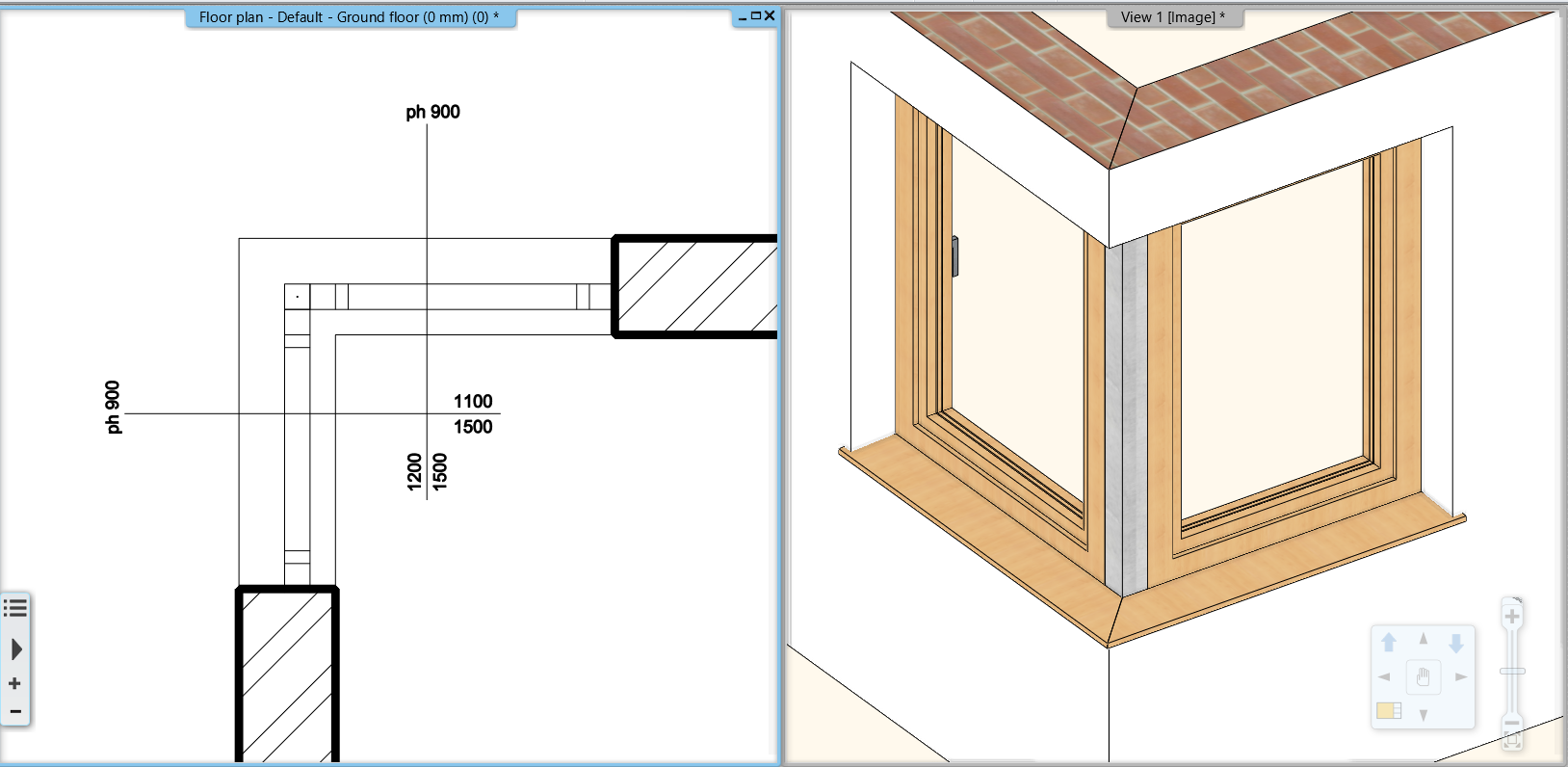Click the plus icon in the left mini toolbar
1568x767 pixels.
14,684
